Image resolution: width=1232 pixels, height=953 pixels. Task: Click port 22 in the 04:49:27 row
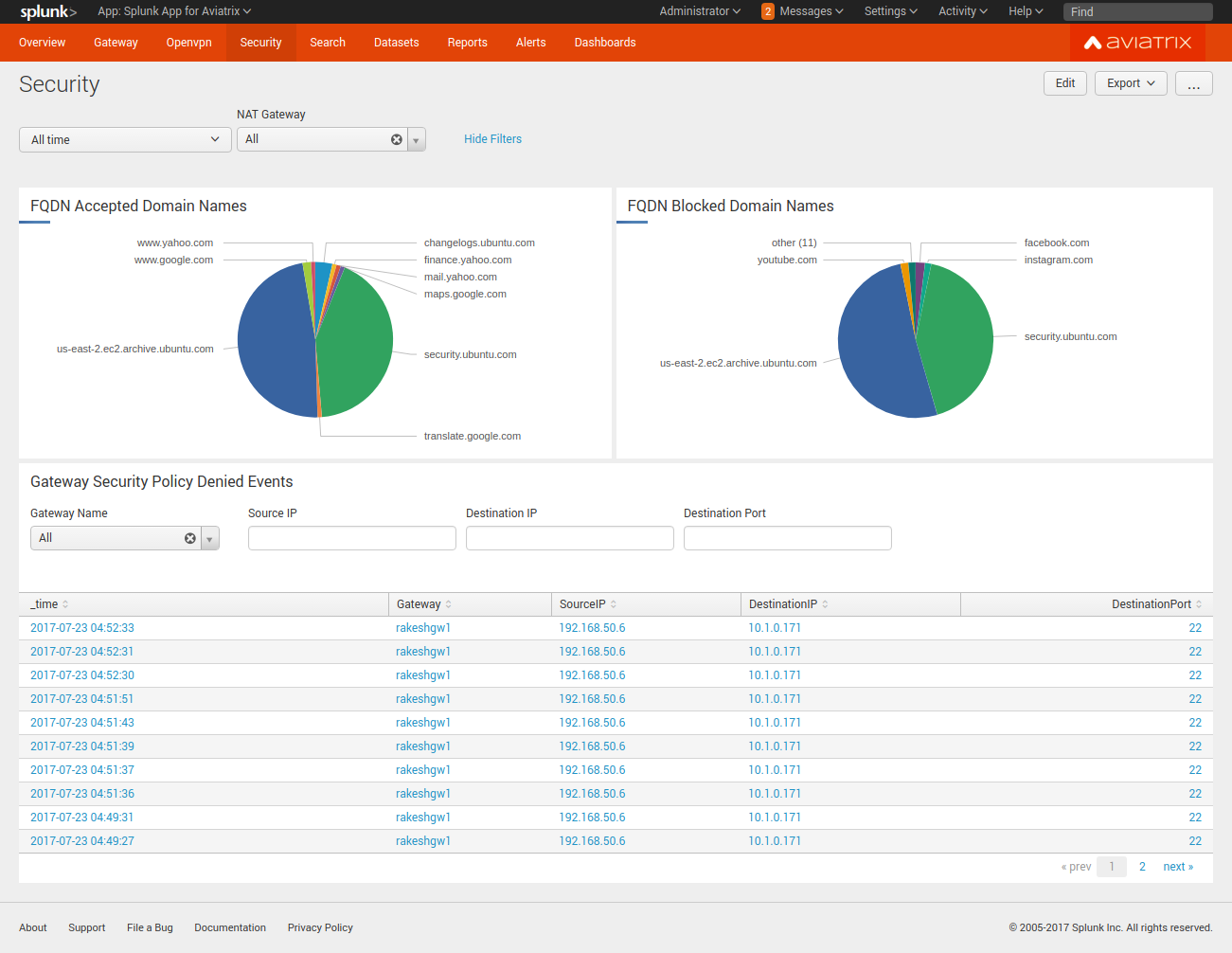coord(1195,841)
